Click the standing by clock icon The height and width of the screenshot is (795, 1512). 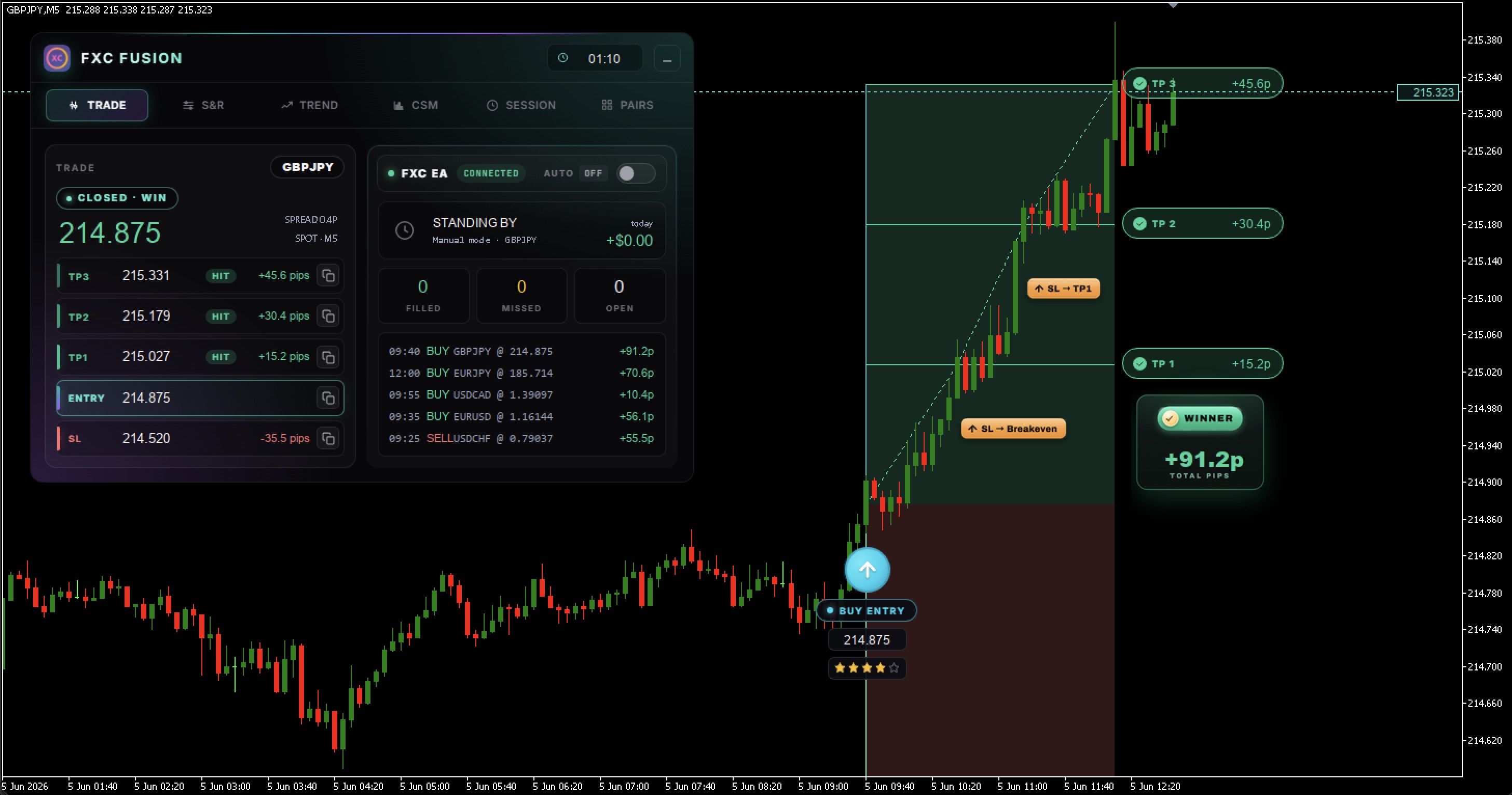404,230
